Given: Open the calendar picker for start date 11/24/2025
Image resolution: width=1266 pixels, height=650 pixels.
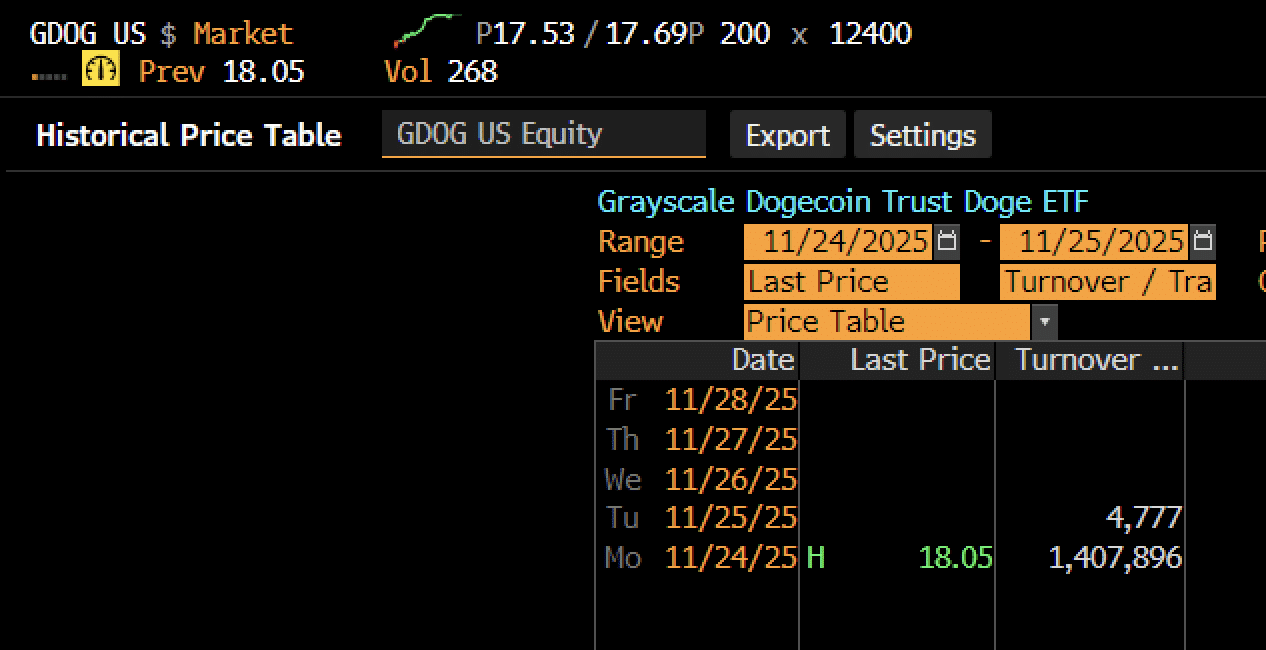Looking at the screenshot, I should (946, 242).
